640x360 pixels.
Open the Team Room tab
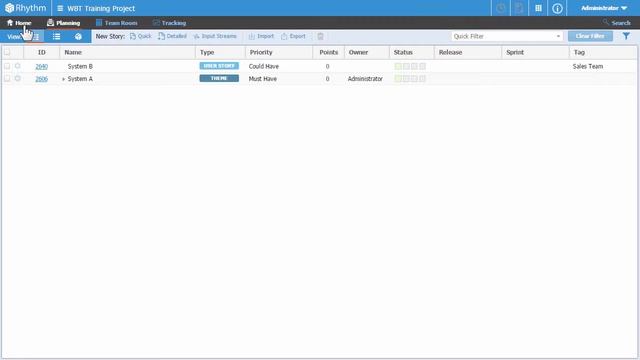point(117,23)
